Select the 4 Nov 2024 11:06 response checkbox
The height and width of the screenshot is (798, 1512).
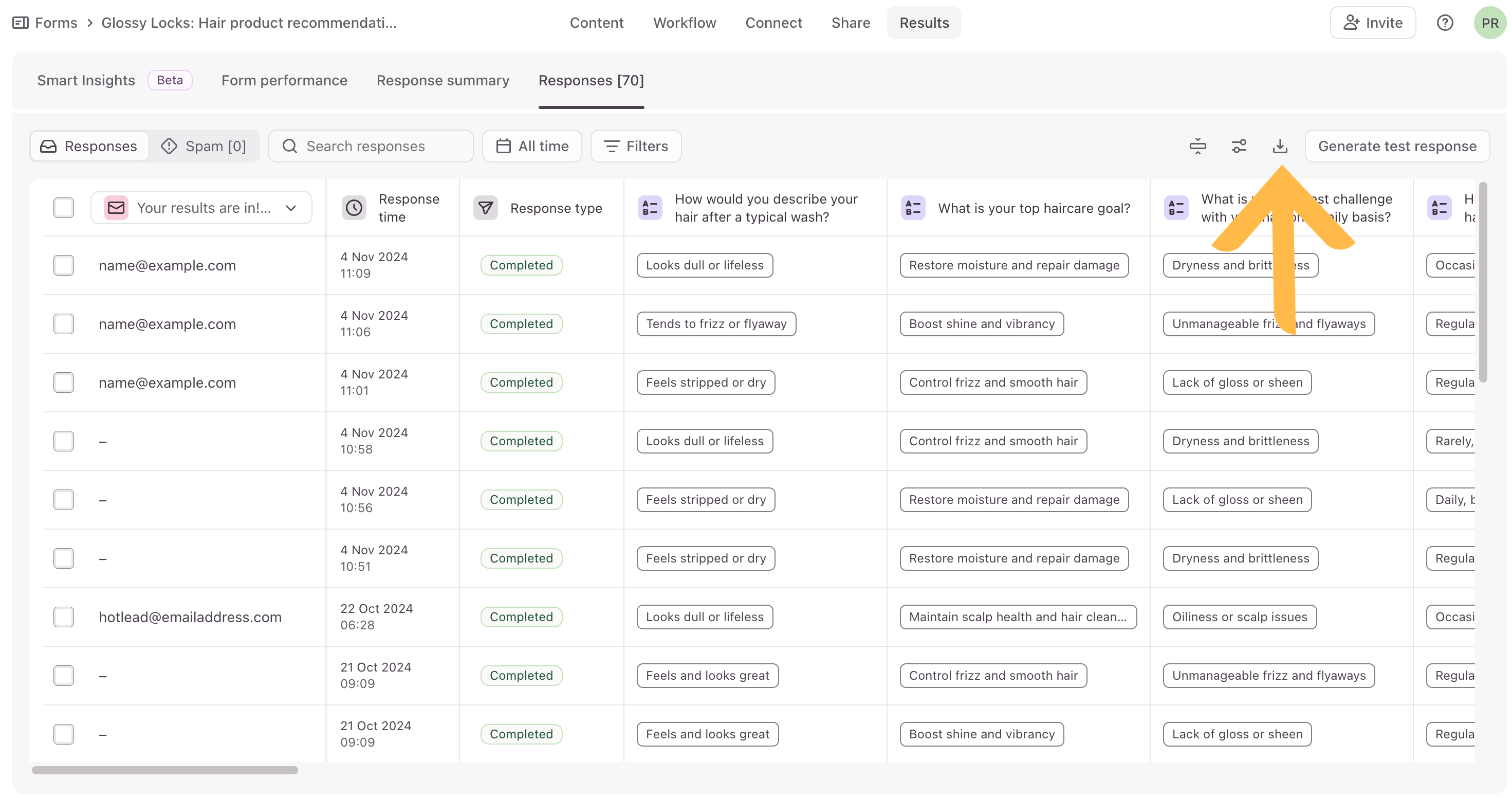63,324
